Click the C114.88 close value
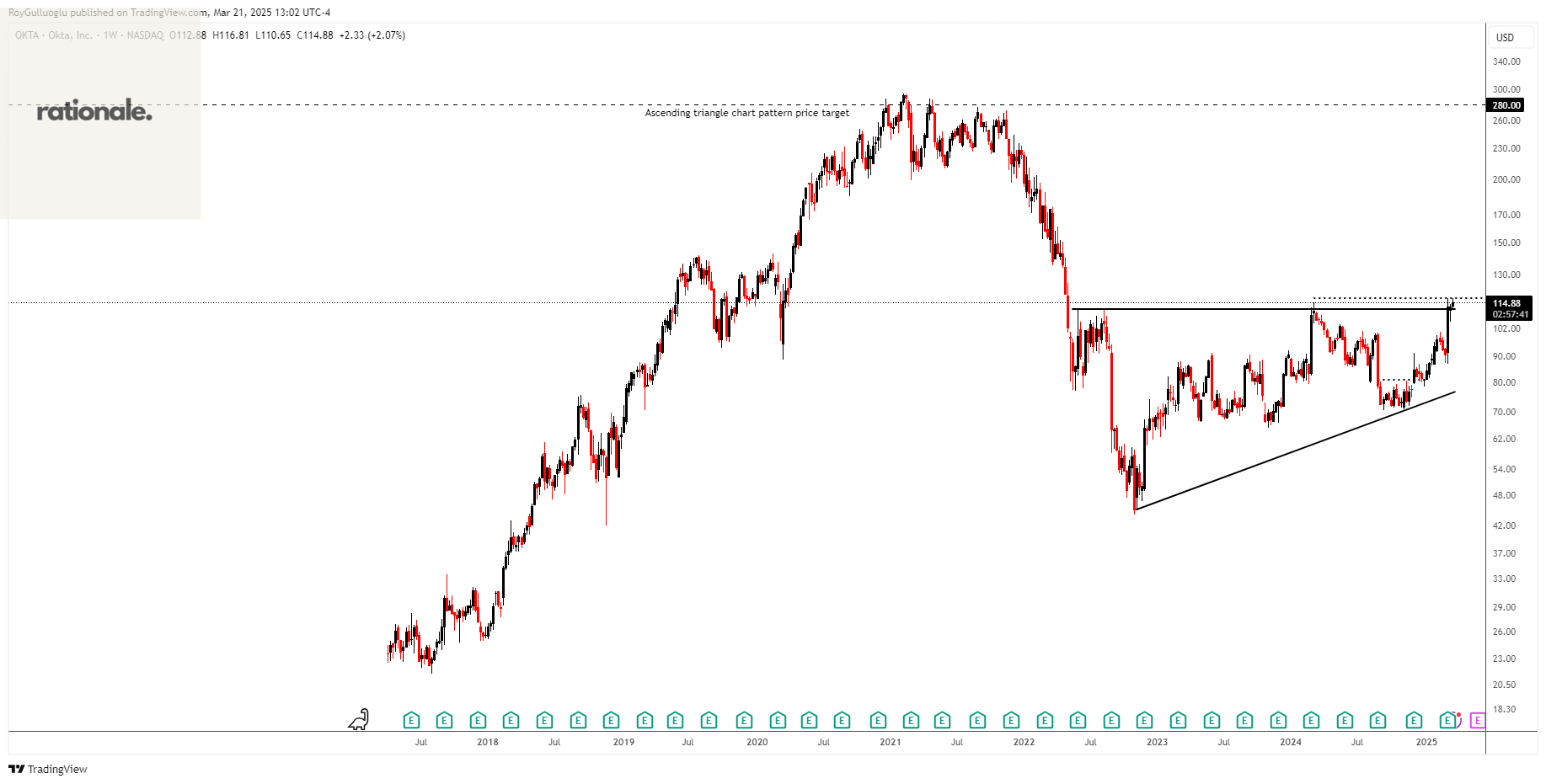Screen dimensions: 1546x784 coord(315,35)
